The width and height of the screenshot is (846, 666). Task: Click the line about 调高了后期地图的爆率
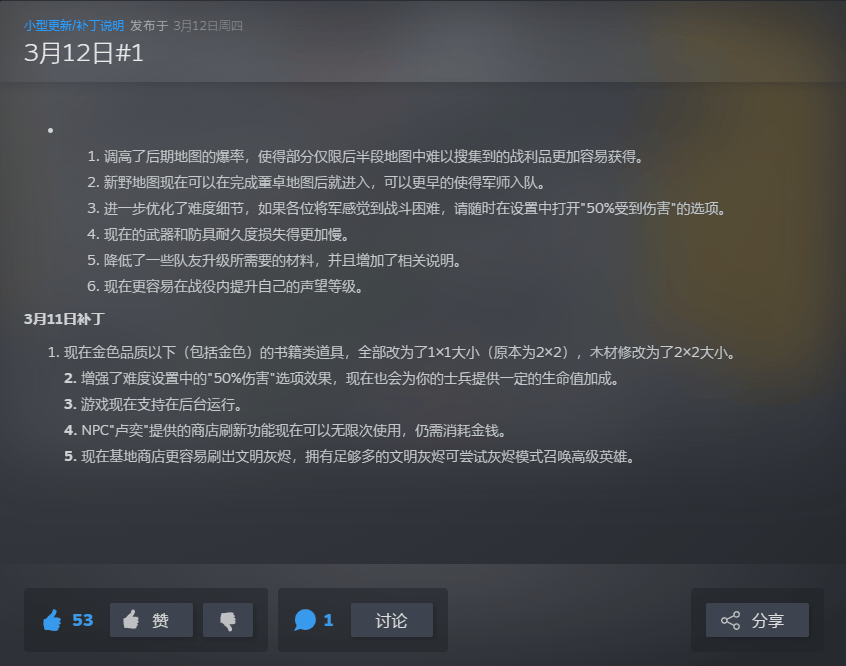[365, 157]
